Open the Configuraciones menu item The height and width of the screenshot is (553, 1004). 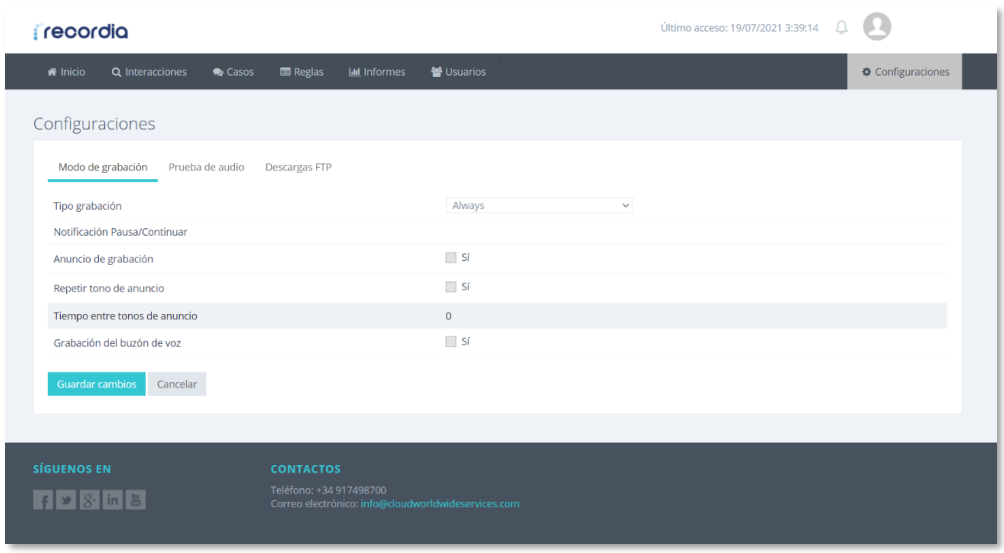(x=905, y=72)
